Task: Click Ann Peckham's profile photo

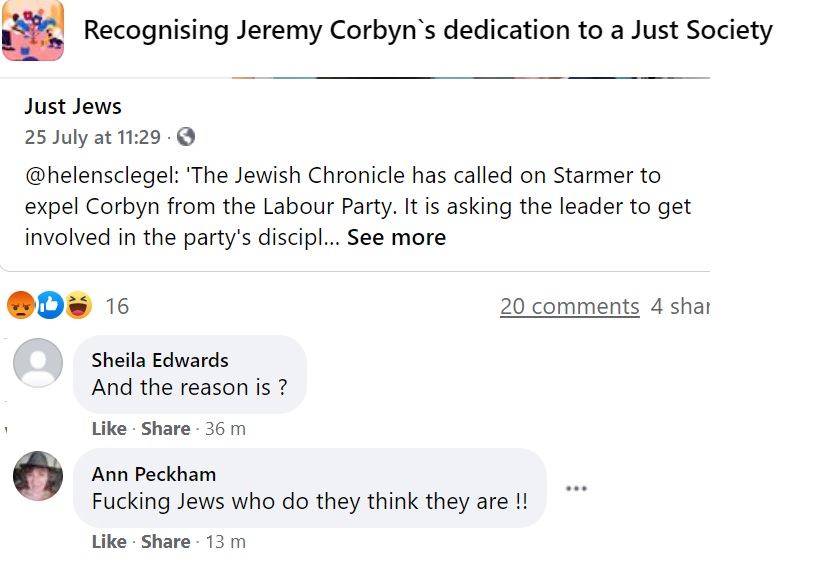Action: (38, 475)
